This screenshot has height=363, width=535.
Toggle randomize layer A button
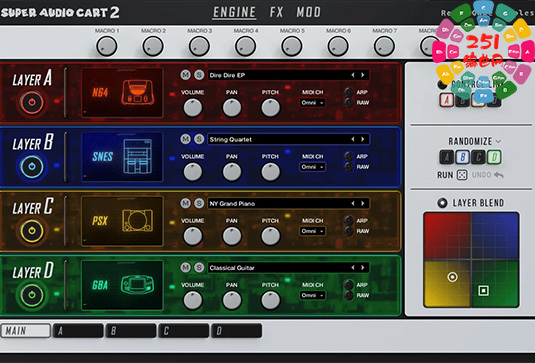coord(447,157)
